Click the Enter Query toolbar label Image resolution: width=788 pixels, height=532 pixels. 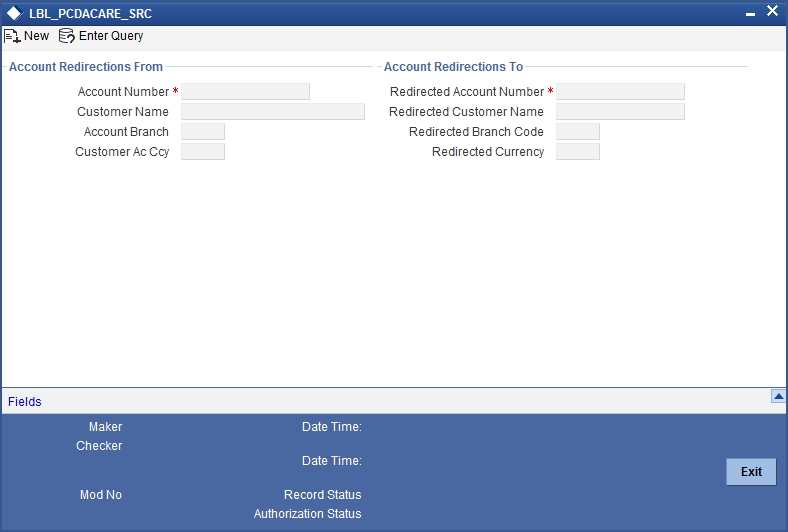pos(111,36)
